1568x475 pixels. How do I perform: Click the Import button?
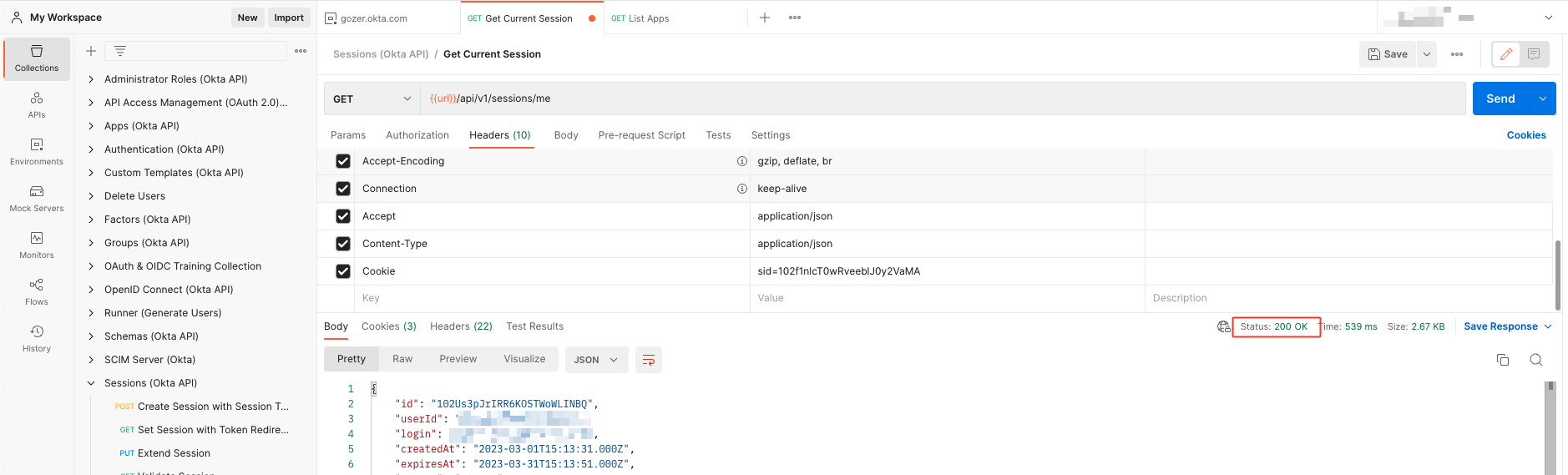point(289,18)
